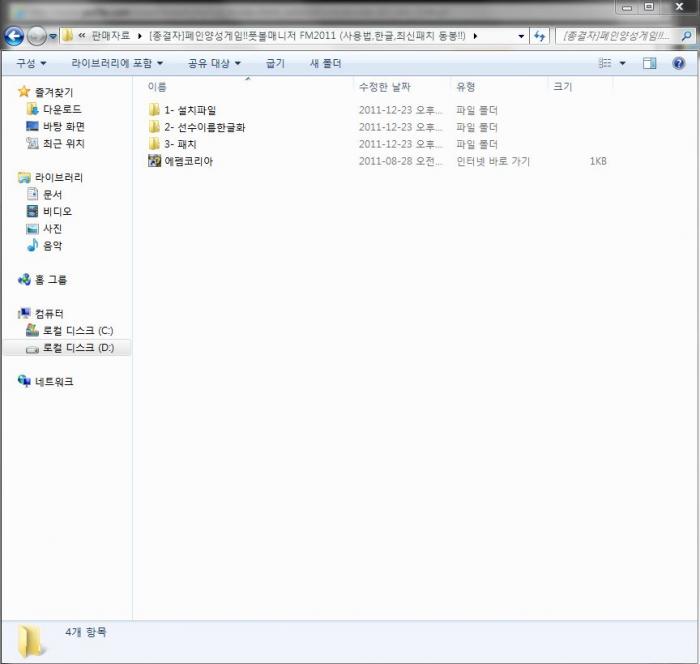The image size is (700, 664).
Task: Sort by 수정한 날짜 column header
Action: [384, 87]
